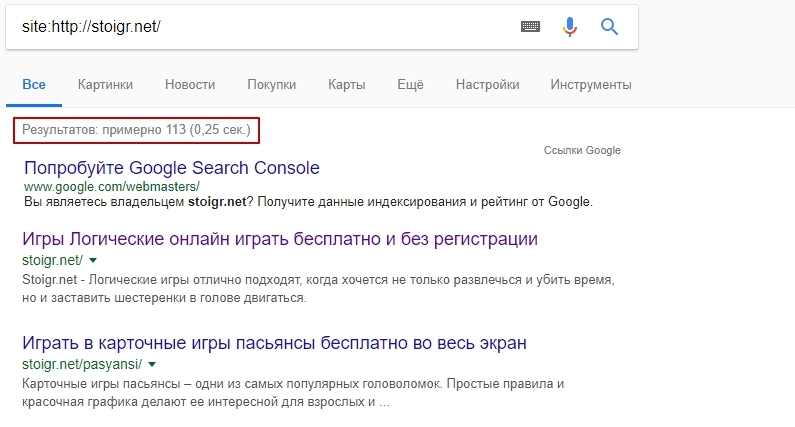
Task: Open Настройки menu
Action: (488, 85)
